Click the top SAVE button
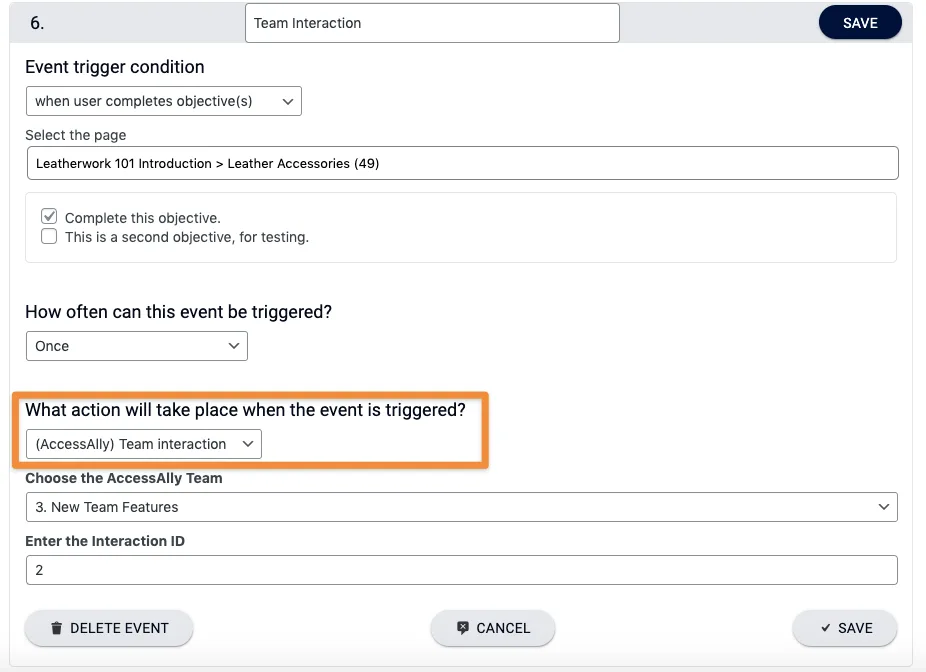926x672 pixels. tap(860, 21)
